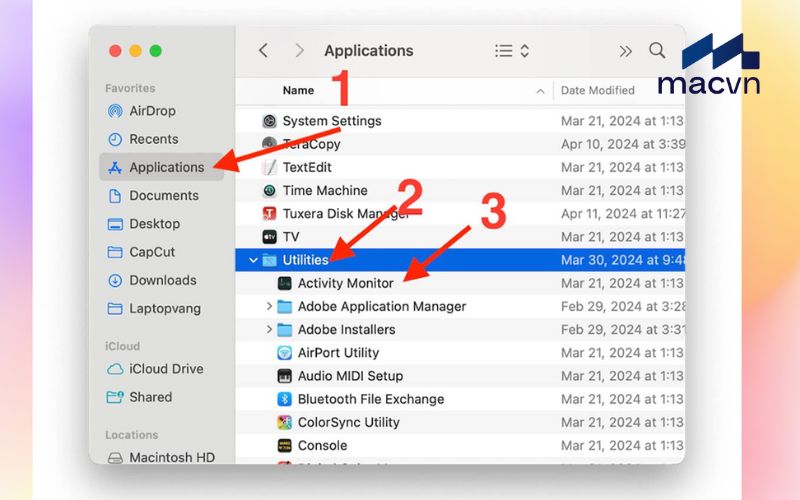Open Documents in the sidebar
This screenshot has height=500, width=800.
tap(161, 195)
